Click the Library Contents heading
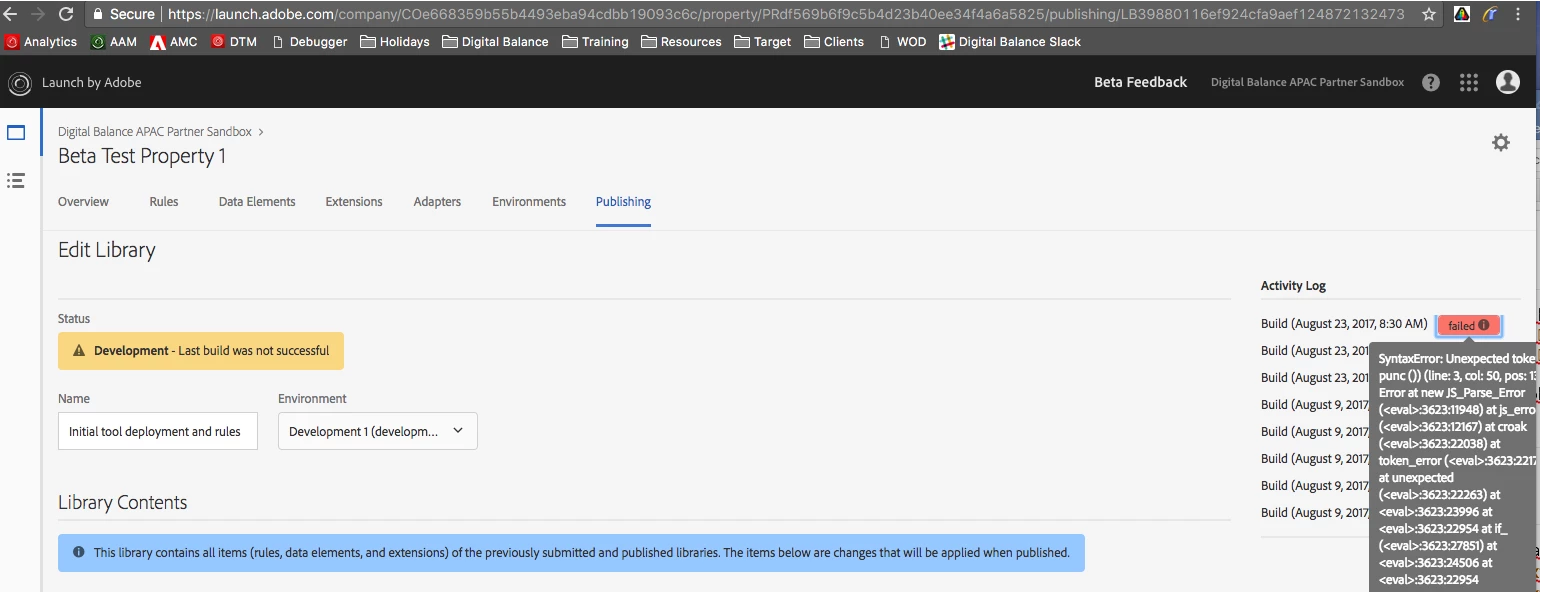Image resolution: width=1541 pixels, height=592 pixels. point(122,502)
